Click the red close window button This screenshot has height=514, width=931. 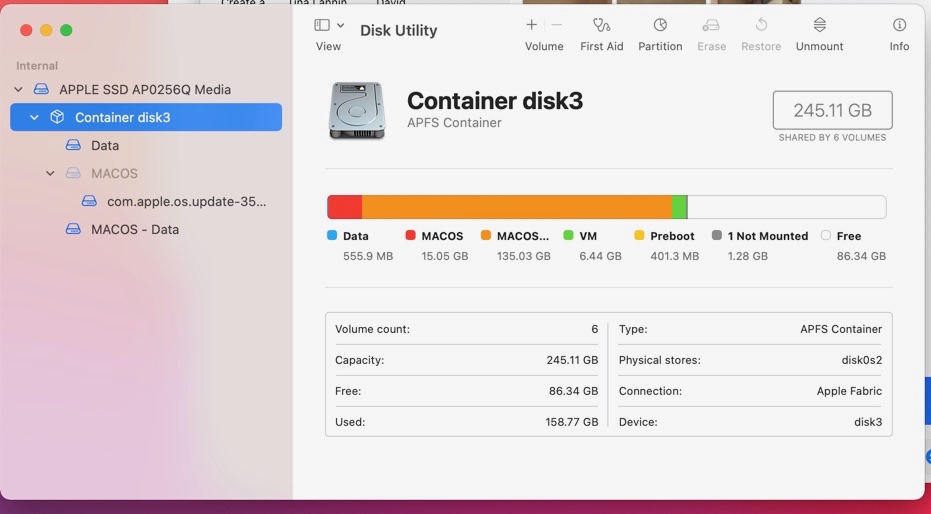point(26,30)
